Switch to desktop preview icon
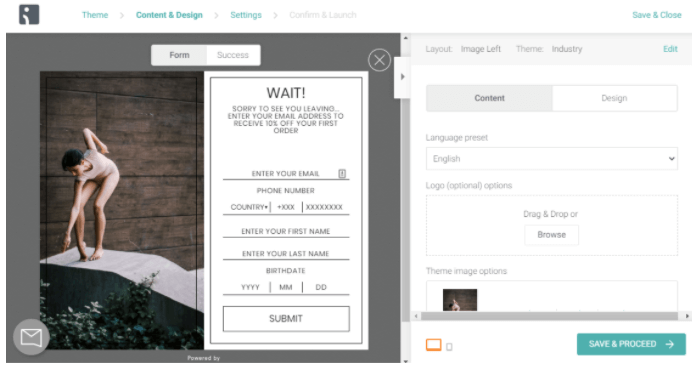The width and height of the screenshot is (693, 368). 434,345
